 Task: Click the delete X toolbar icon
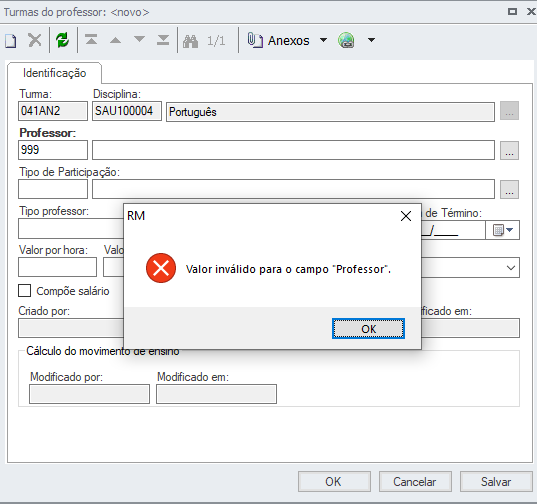(35, 40)
